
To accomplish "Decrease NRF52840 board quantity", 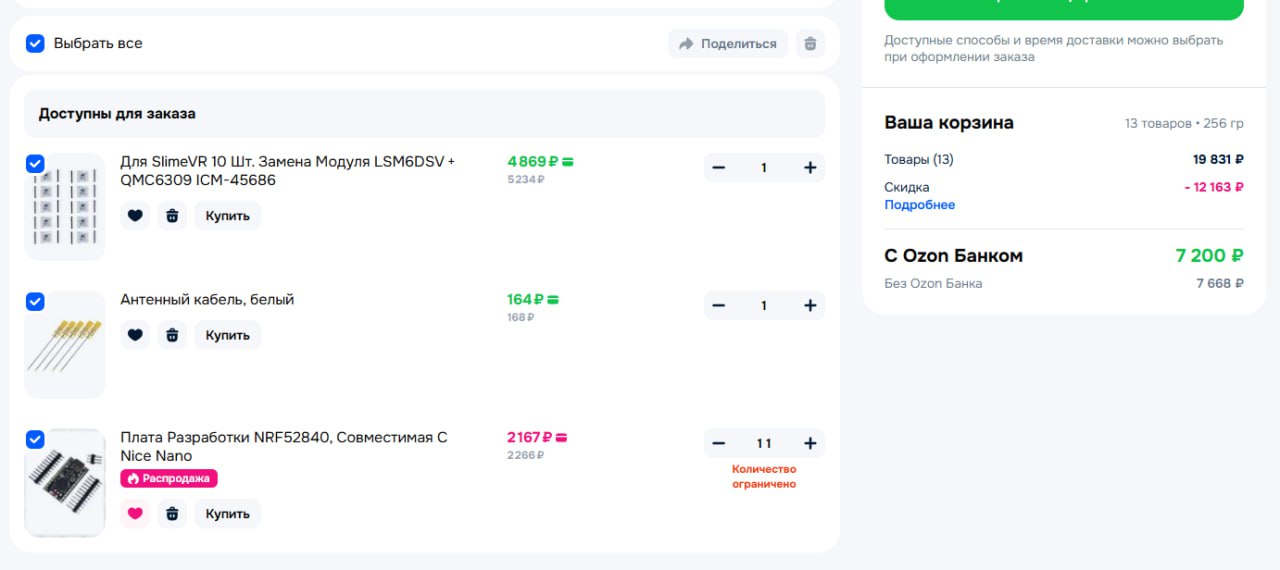I will (x=718, y=444).
